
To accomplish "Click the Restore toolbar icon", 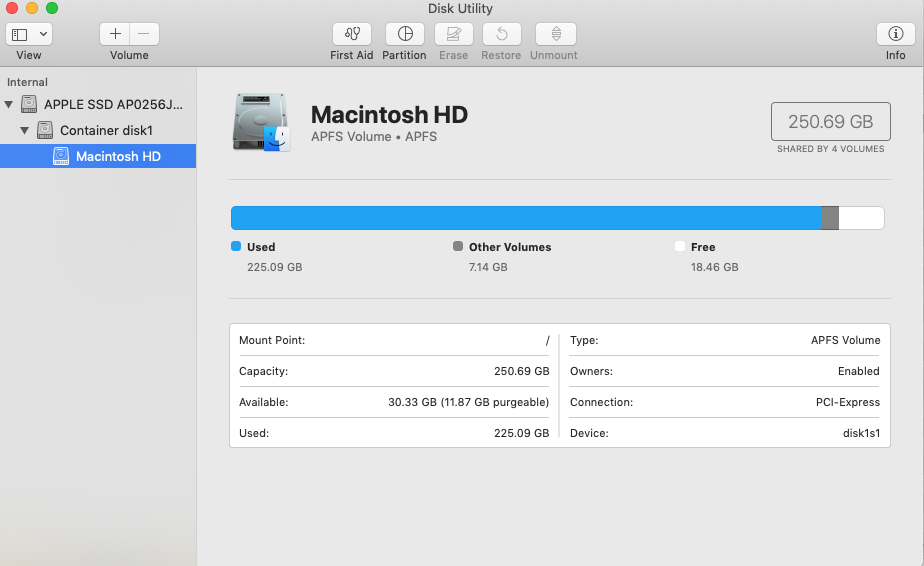I will (x=501, y=34).
